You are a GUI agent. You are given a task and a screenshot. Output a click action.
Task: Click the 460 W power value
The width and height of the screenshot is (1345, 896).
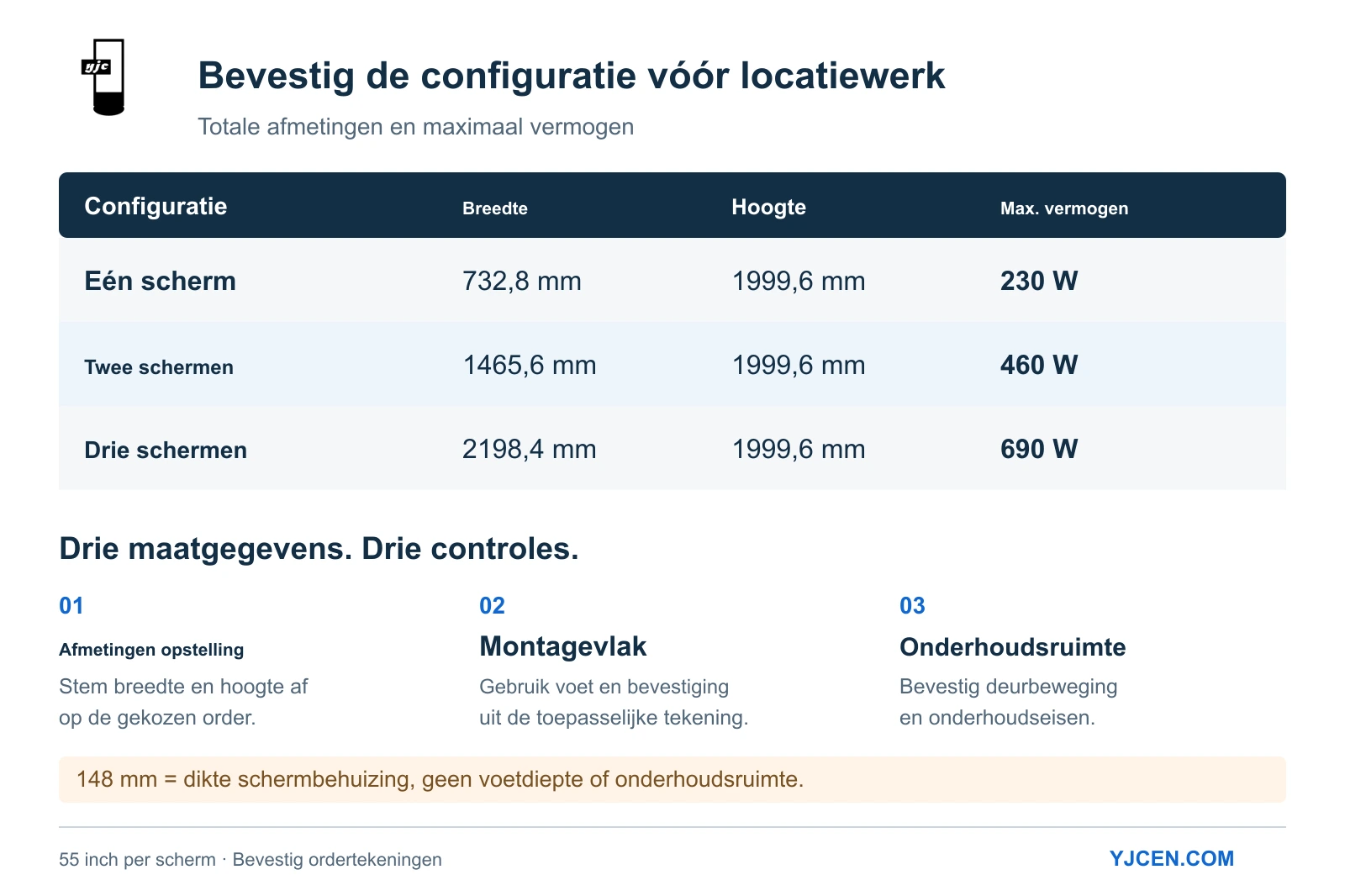pos(1039,365)
